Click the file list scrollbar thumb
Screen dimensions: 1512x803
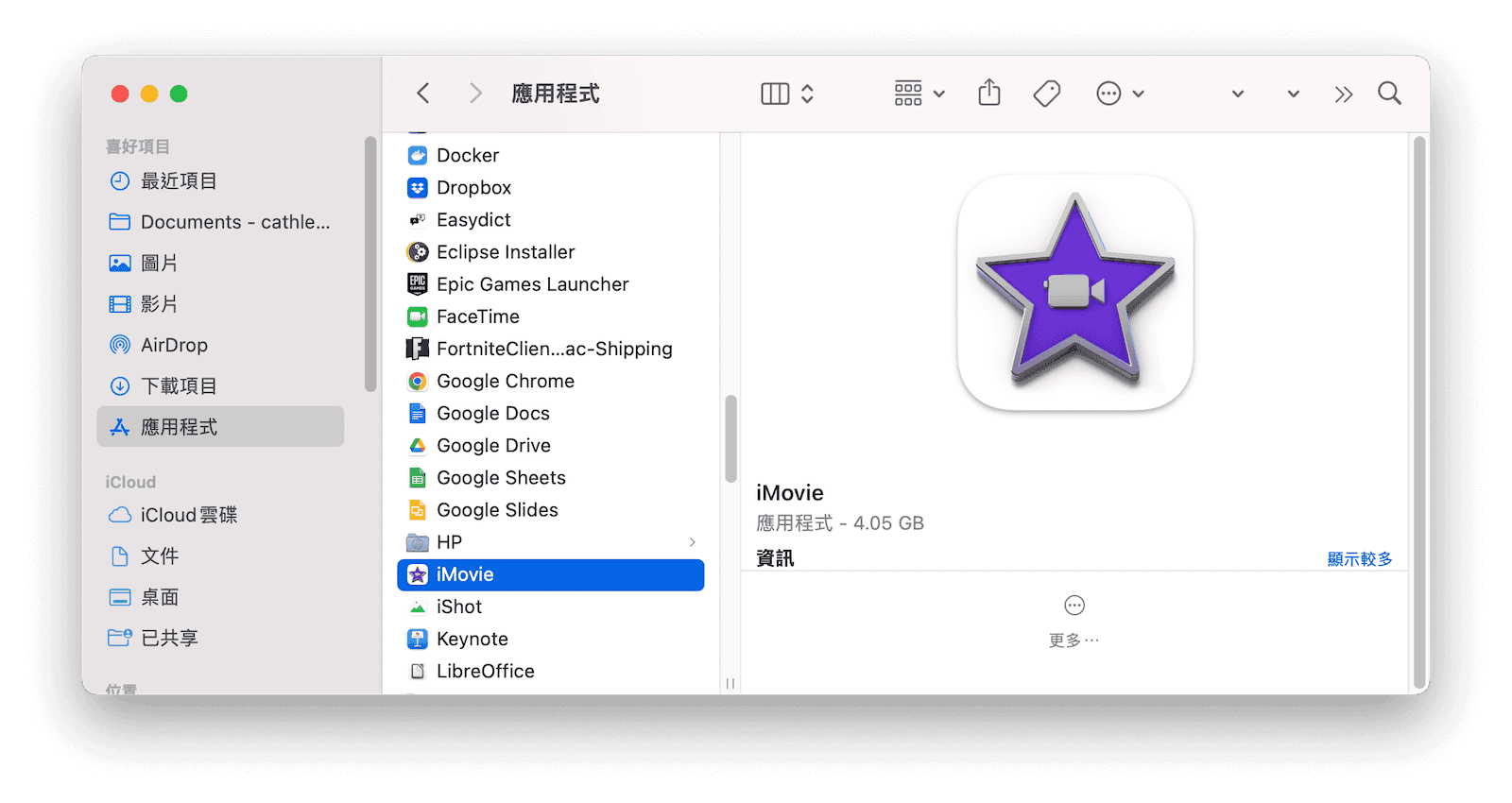(730, 438)
